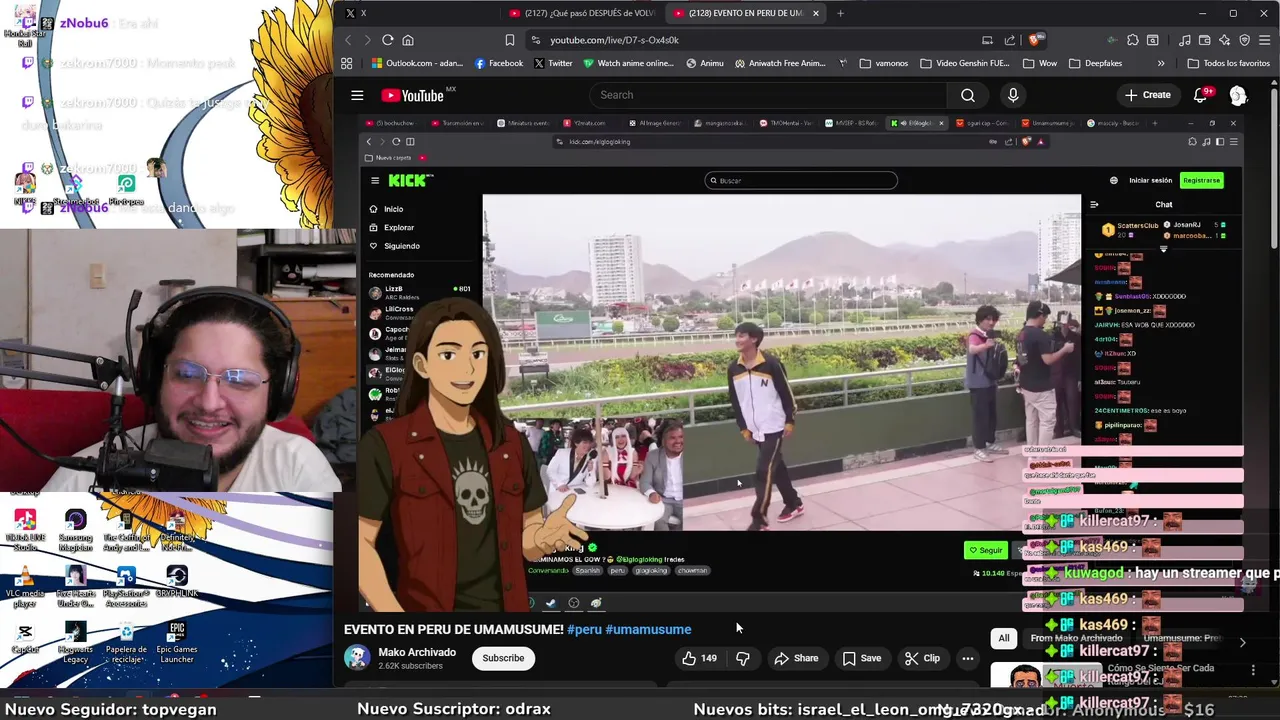Click the Clip scissors button
The width and height of the screenshot is (1280, 720).
coord(922,658)
